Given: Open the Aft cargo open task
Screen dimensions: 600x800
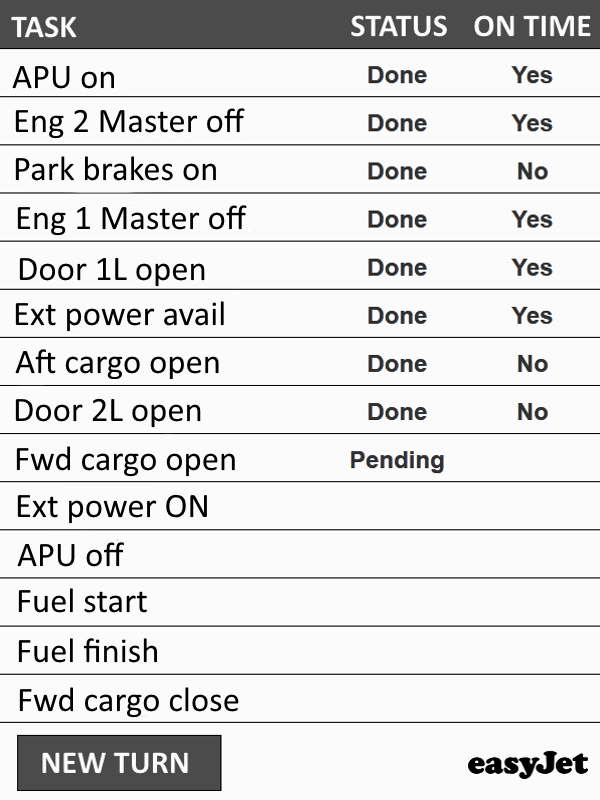Looking at the screenshot, I should coord(300,362).
